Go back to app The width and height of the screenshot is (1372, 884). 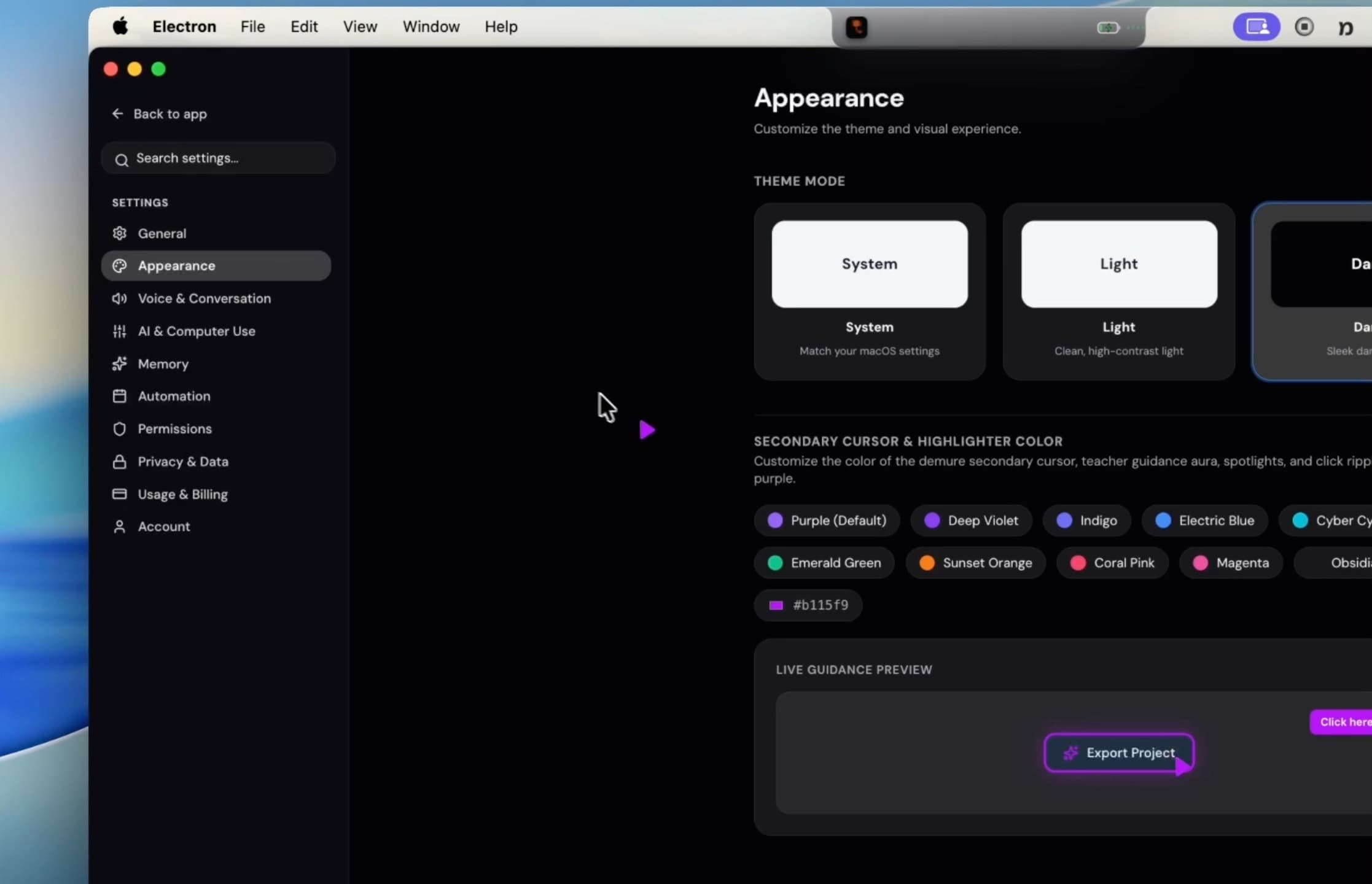pyautogui.click(x=160, y=114)
